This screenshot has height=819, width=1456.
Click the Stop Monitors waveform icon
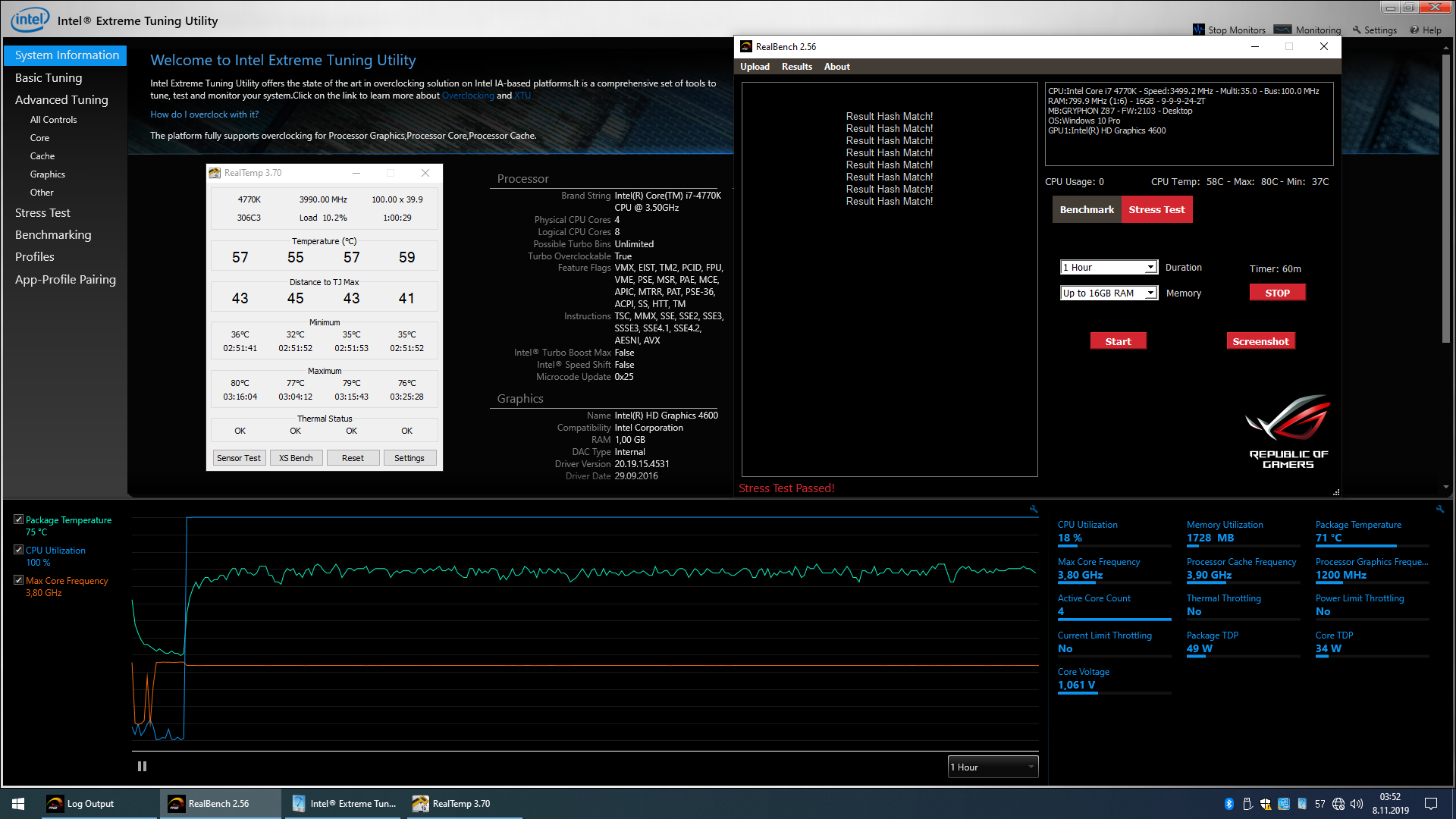coord(1198,30)
